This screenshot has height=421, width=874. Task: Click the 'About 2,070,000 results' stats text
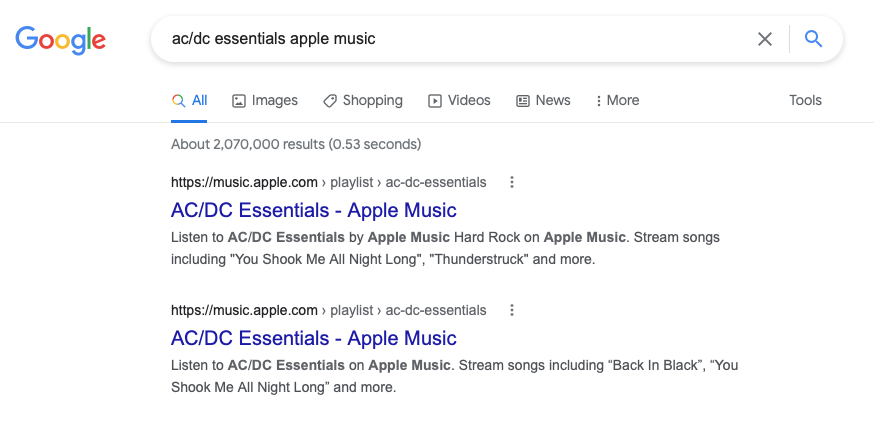(296, 144)
